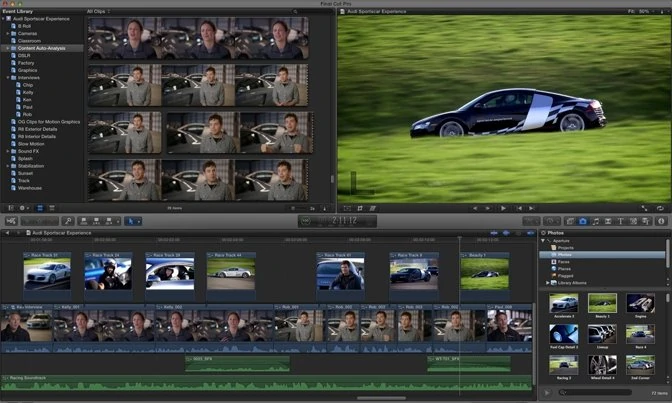This screenshot has width=672, height=403.
Task: Toggle timeline audio skimming button
Action: (506, 233)
